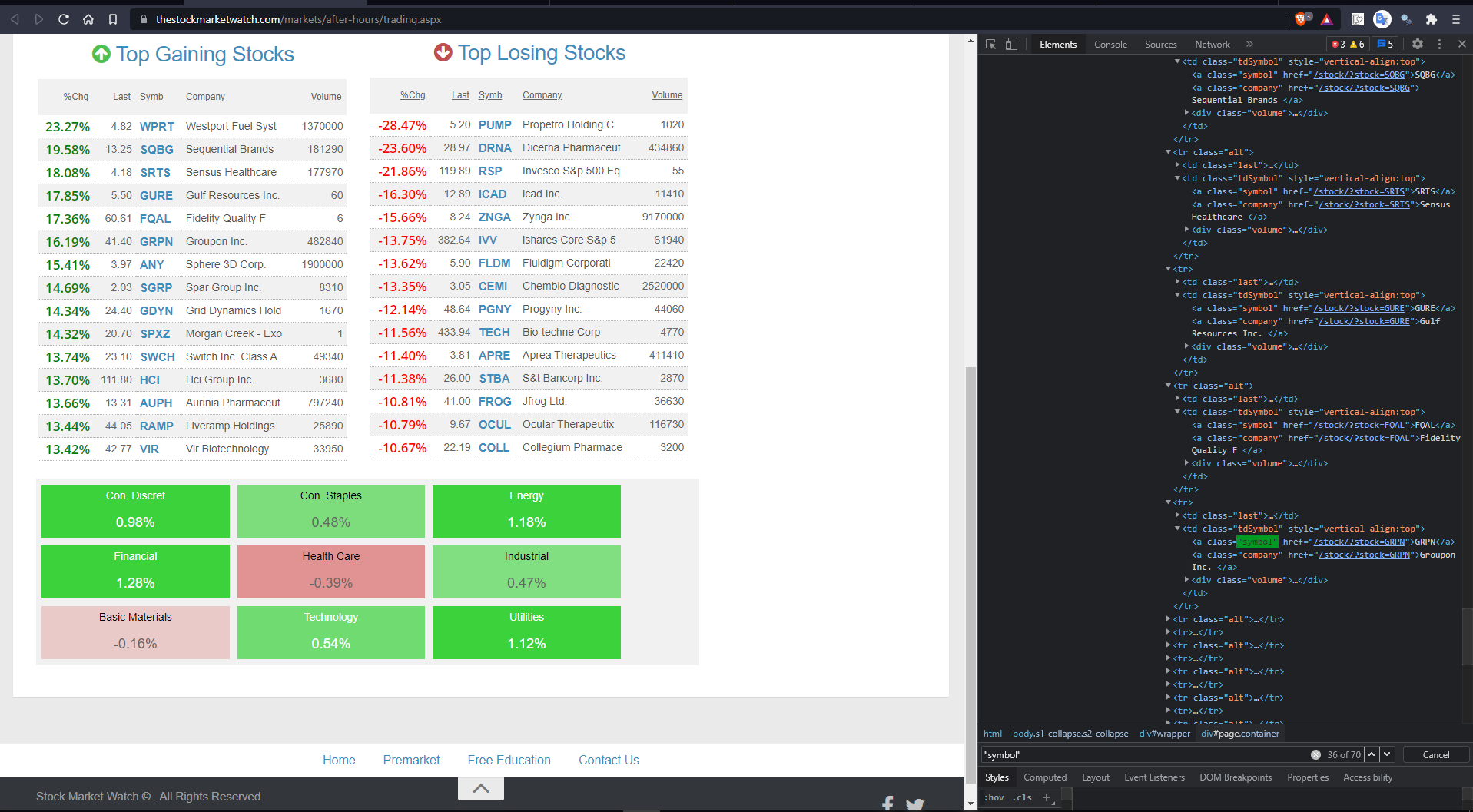Image resolution: width=1473 pixels, height=812 pixels.
Task: Collapse the td containing the SRTS symbol
Action: (1177, 178)
